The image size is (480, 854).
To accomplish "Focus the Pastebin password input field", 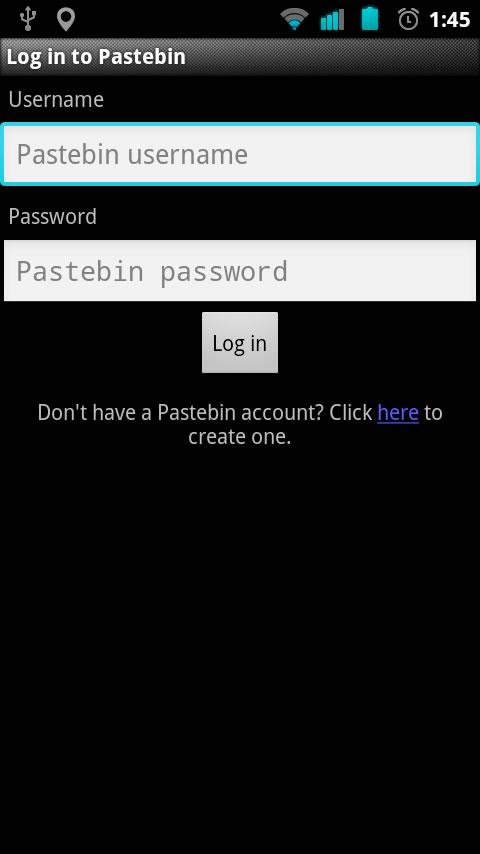I will point(240,271).
